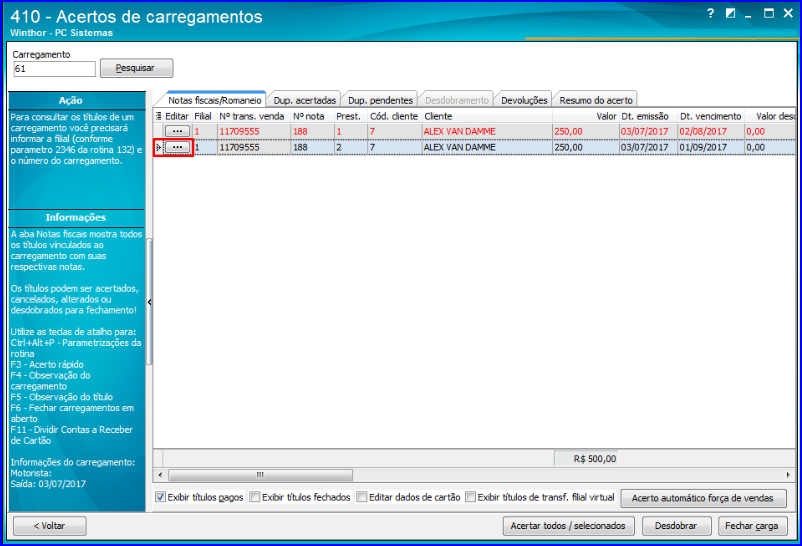Click the help question mark icon

[710, 13]
